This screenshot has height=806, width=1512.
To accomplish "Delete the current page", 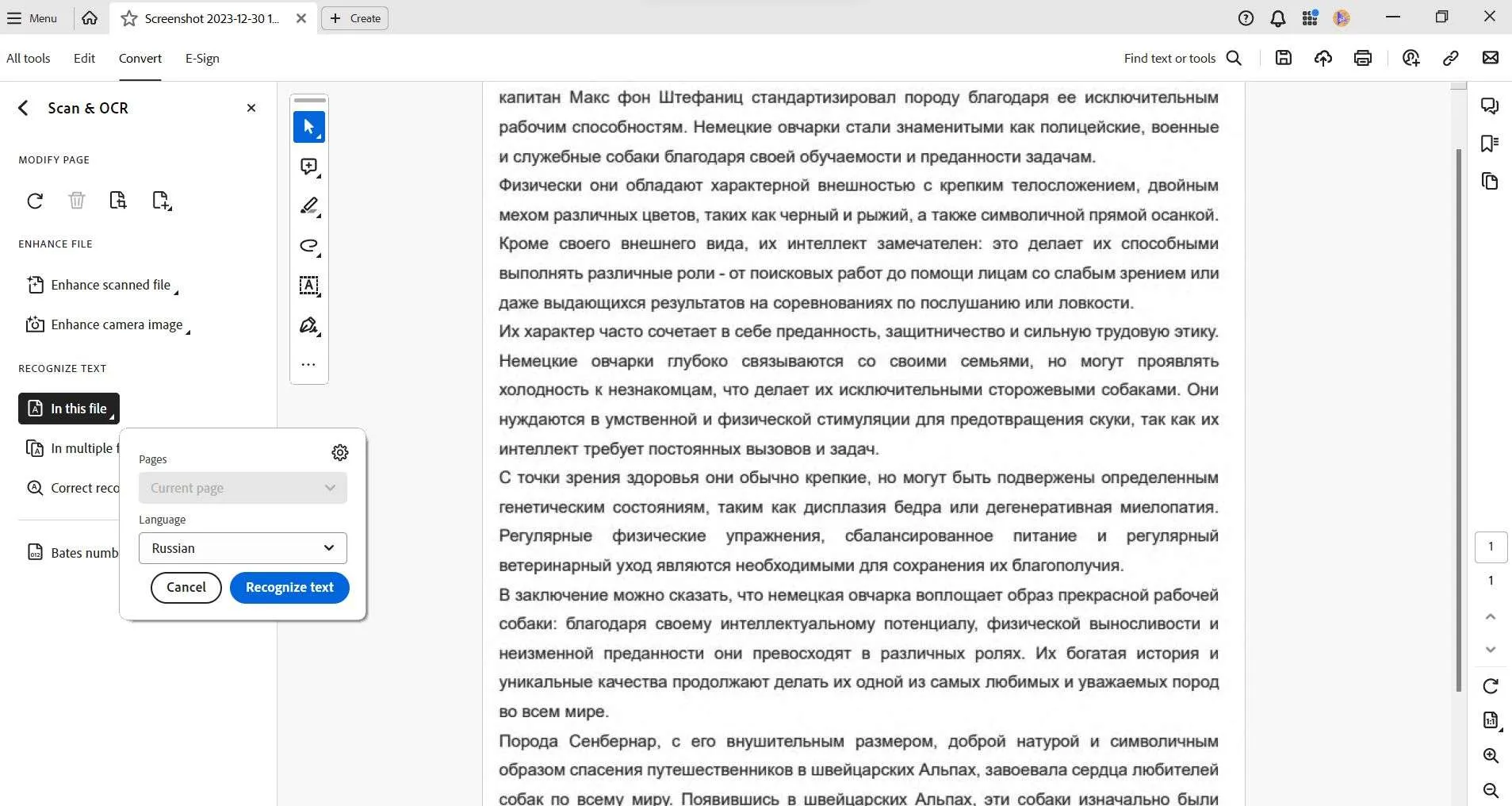I will click(77, 201).
